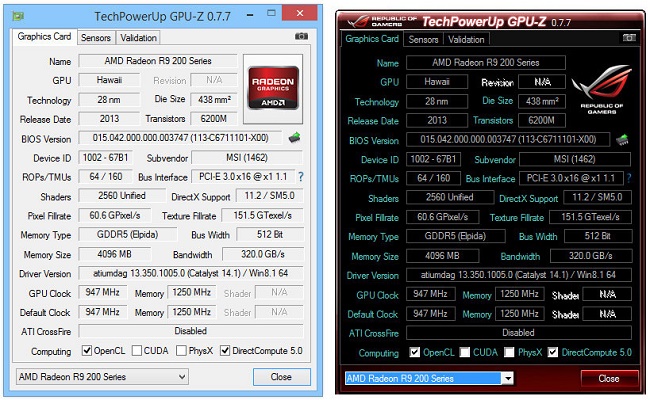The width and height of the screenshot is (650, 400).
Task: Toggle CUDA checkbox in ROG window
Action: [x=465, y=352]
